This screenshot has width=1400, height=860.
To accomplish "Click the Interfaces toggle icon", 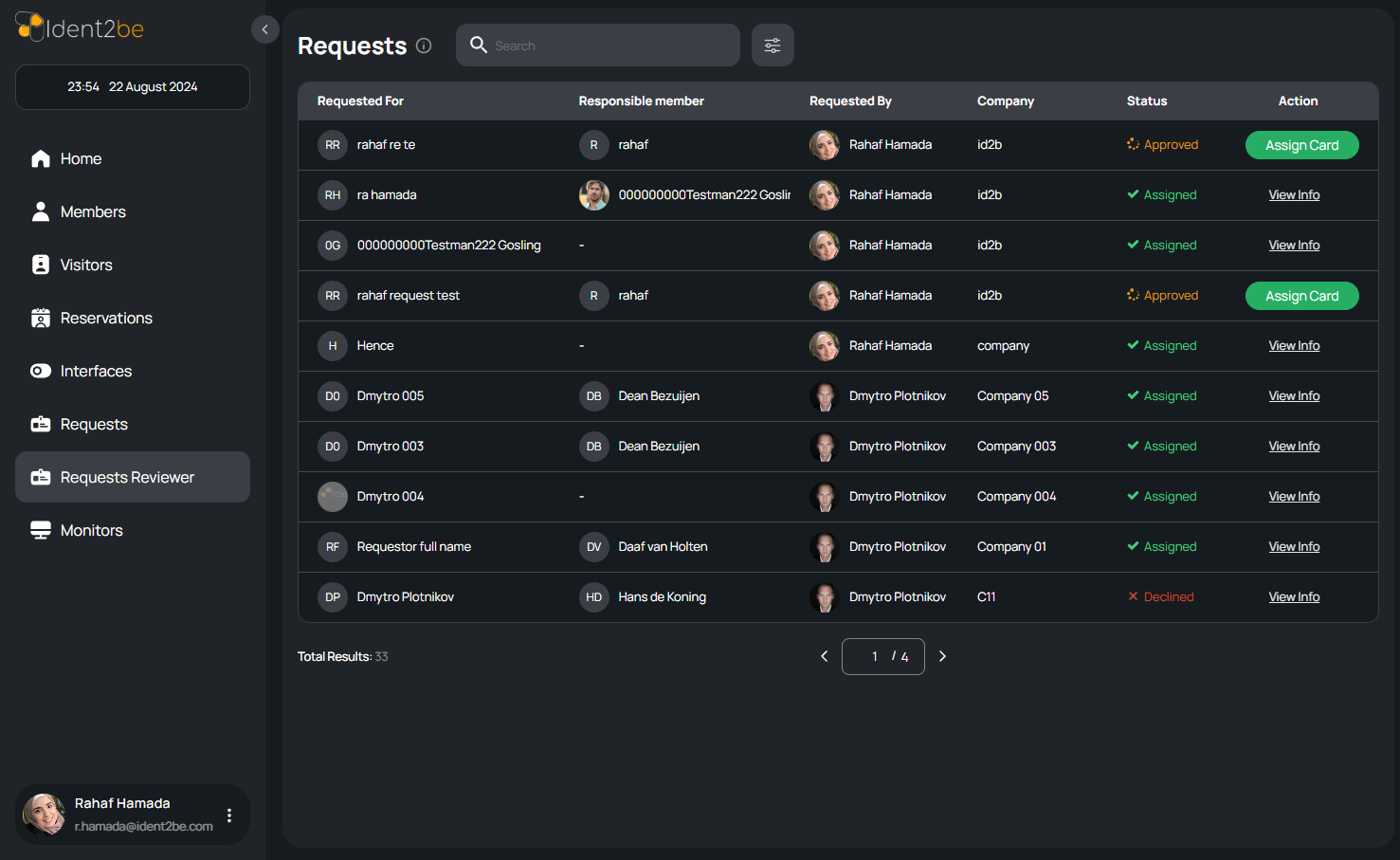I will [x=41, y=371].
